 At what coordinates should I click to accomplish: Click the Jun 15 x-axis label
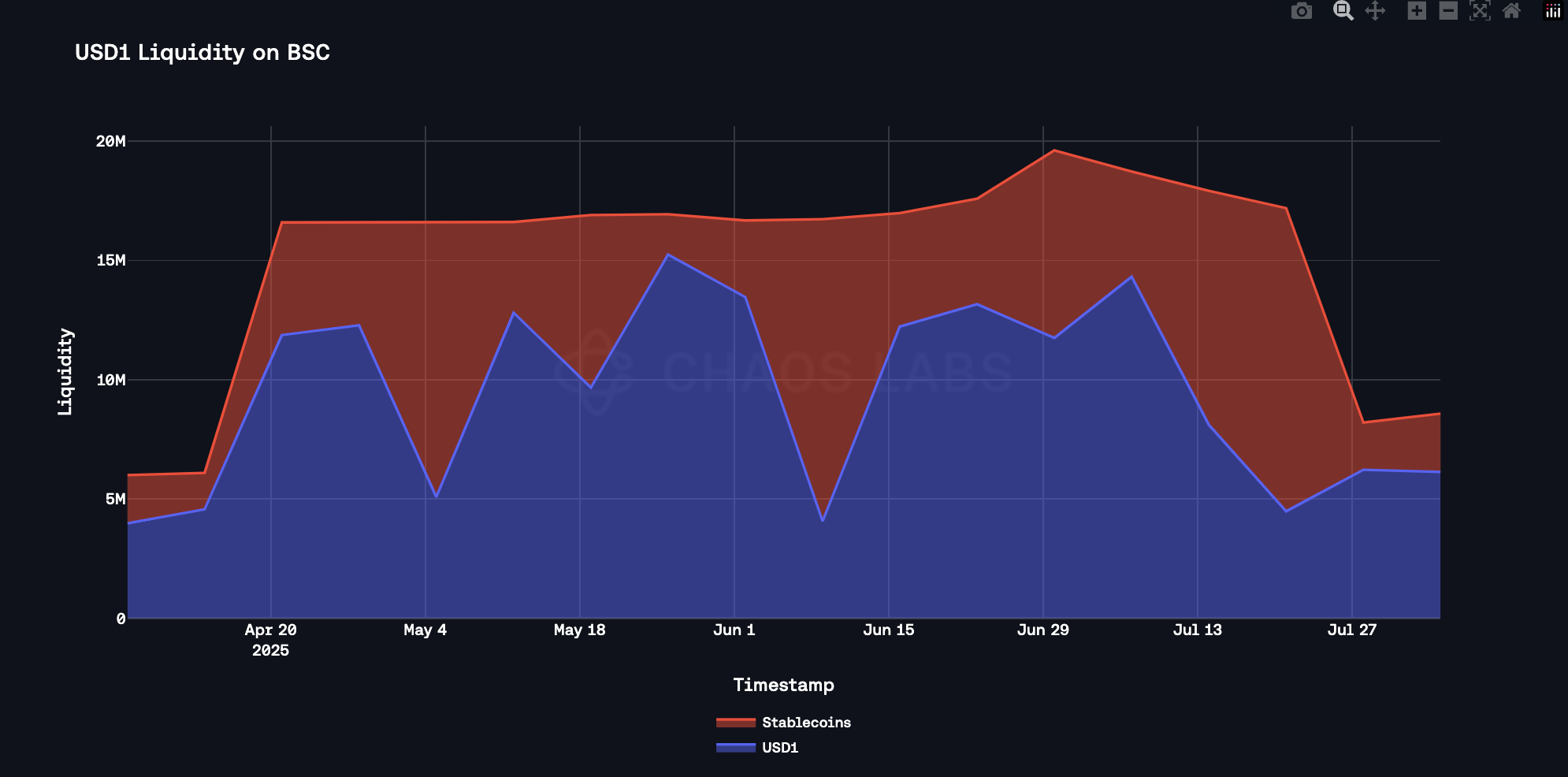889,630
